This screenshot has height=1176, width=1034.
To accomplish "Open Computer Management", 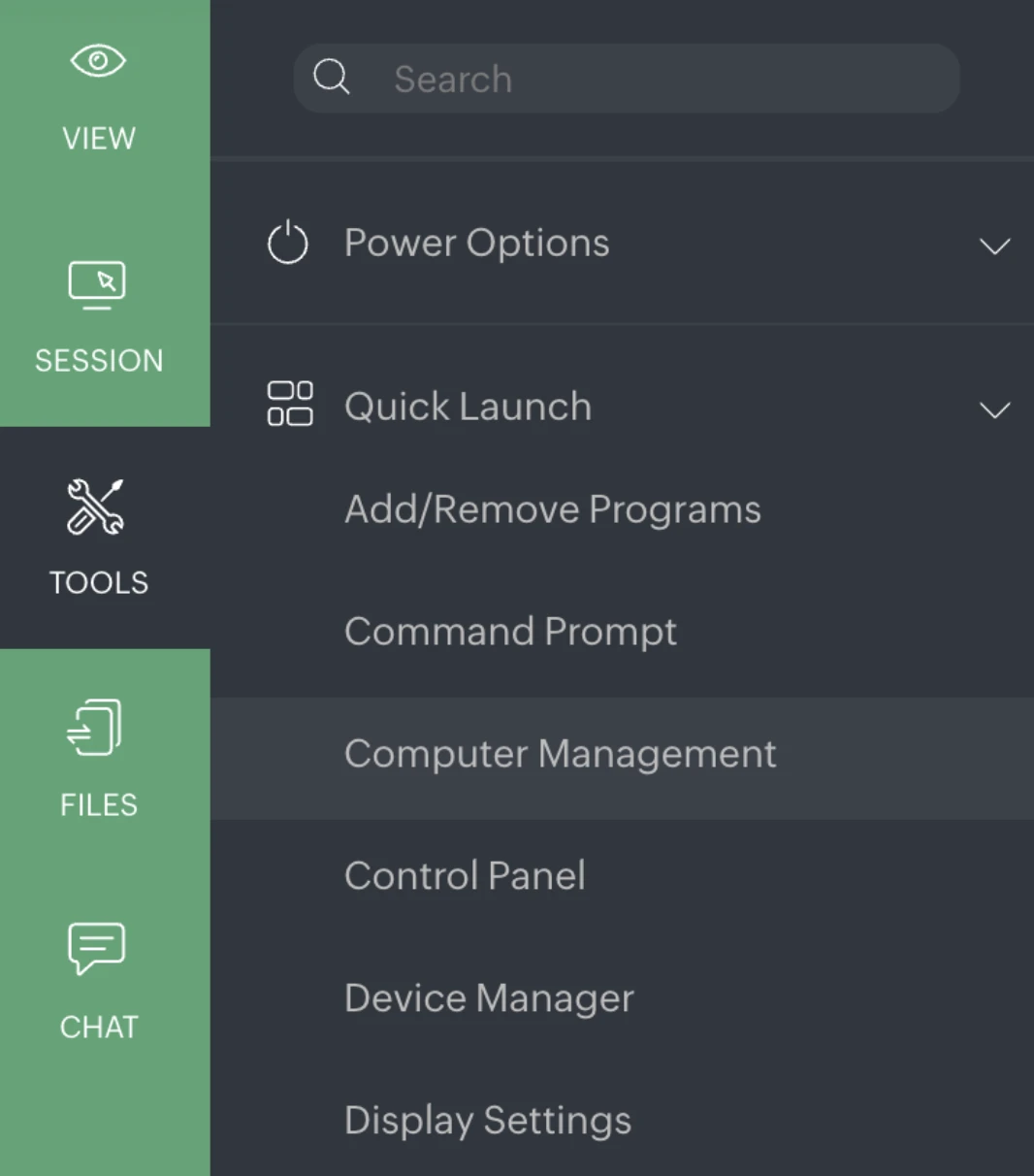I will click(x=560, y=754).
